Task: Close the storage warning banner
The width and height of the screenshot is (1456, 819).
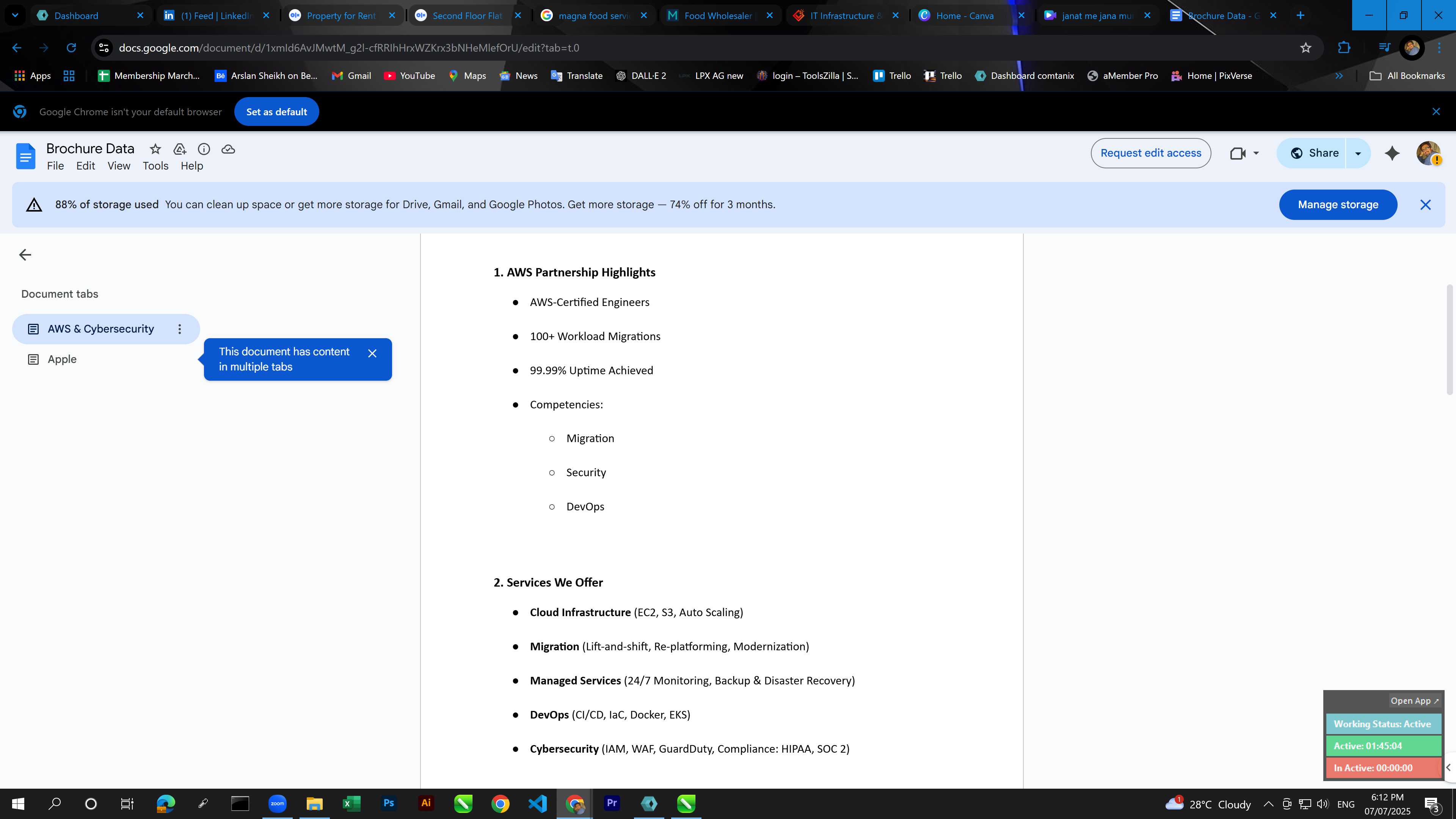Action: pos(1426,205)
